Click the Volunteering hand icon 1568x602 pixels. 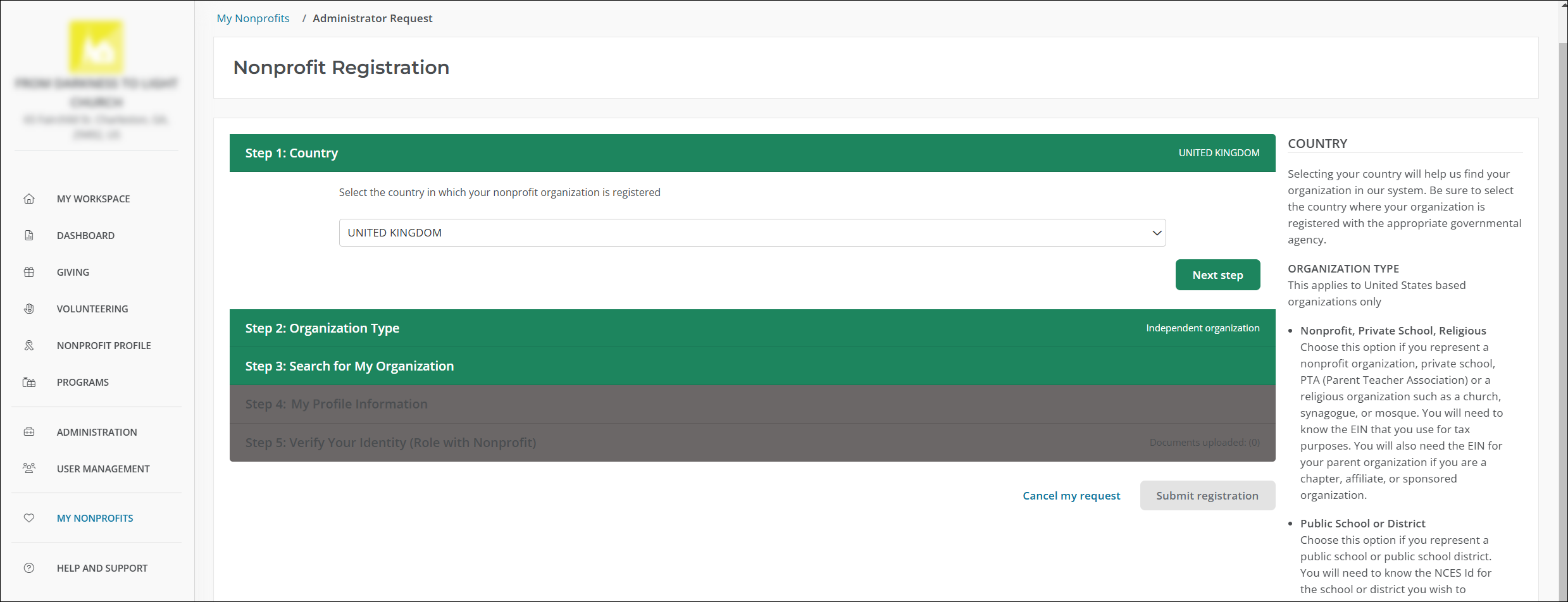(x=29, y=309)
